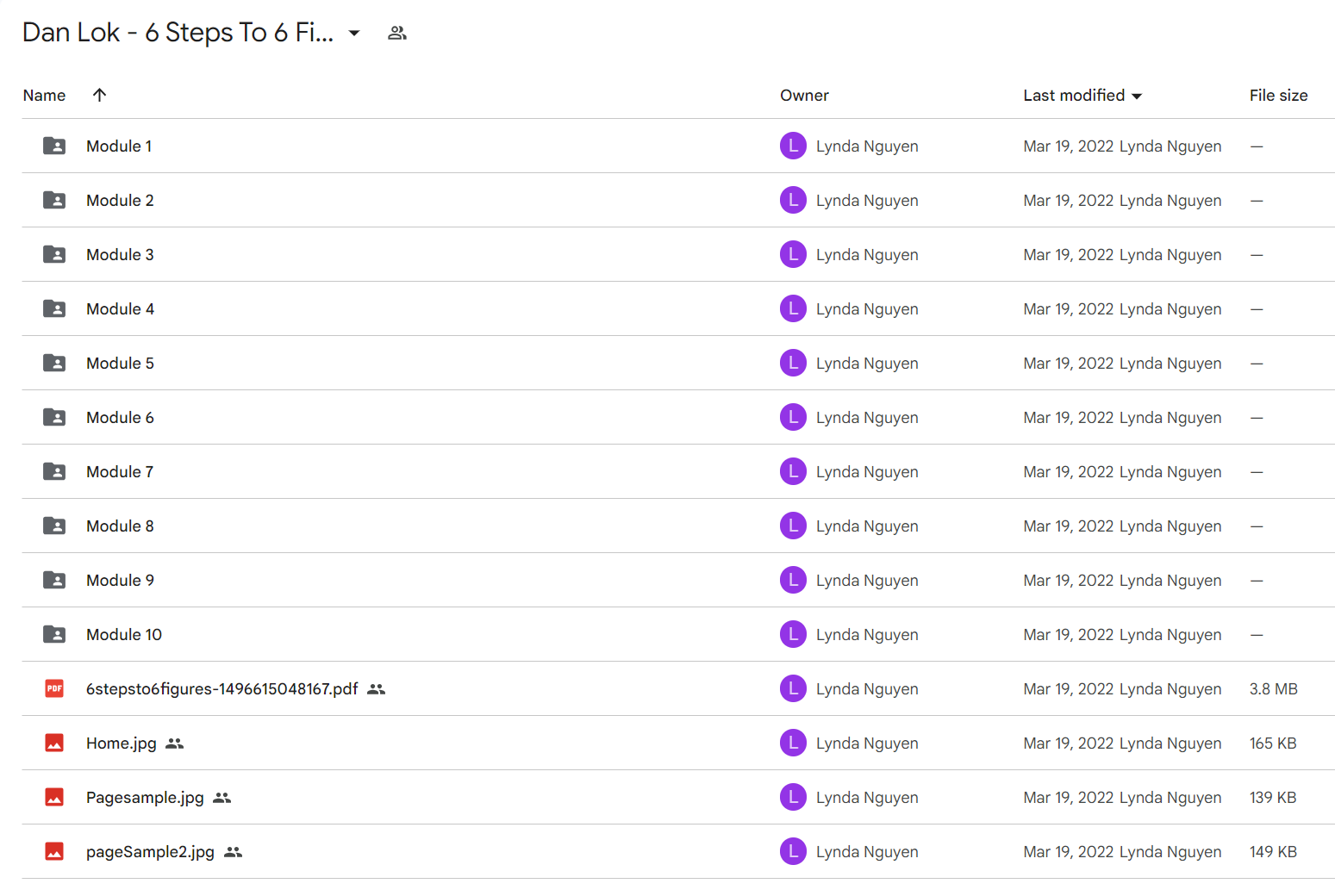Click the image icon of pageSample2.jpg

(x=54, y=851)
